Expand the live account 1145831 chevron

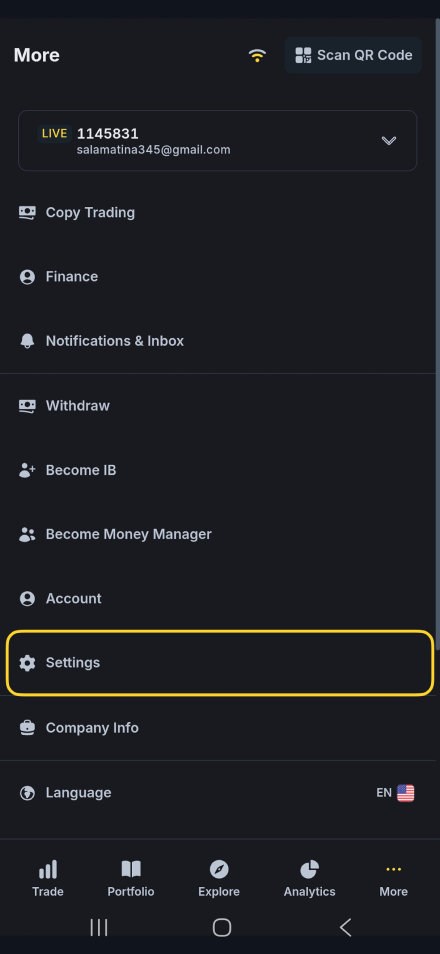point(389,141)
